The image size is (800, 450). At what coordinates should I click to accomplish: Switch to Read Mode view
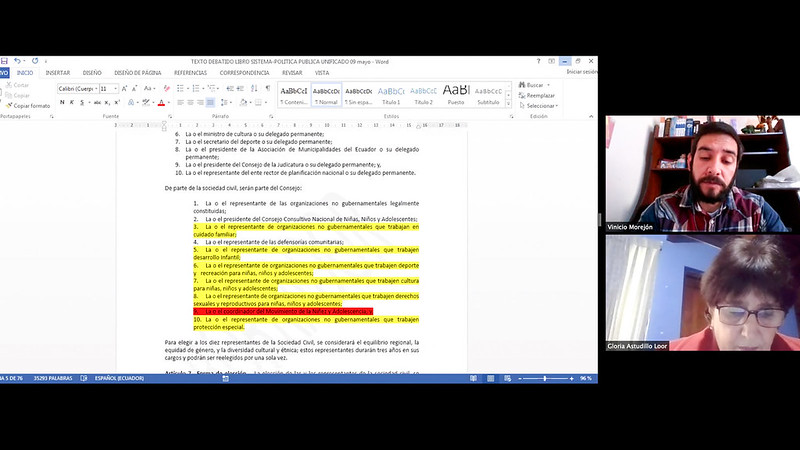coord(473,379)
